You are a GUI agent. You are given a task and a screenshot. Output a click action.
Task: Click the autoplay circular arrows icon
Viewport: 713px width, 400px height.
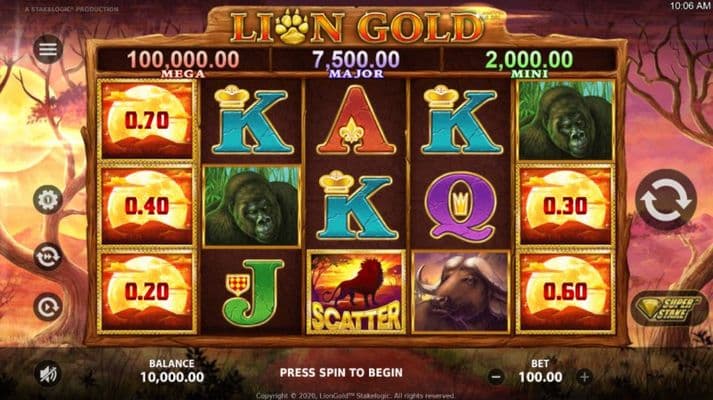[x=48, y=257]
